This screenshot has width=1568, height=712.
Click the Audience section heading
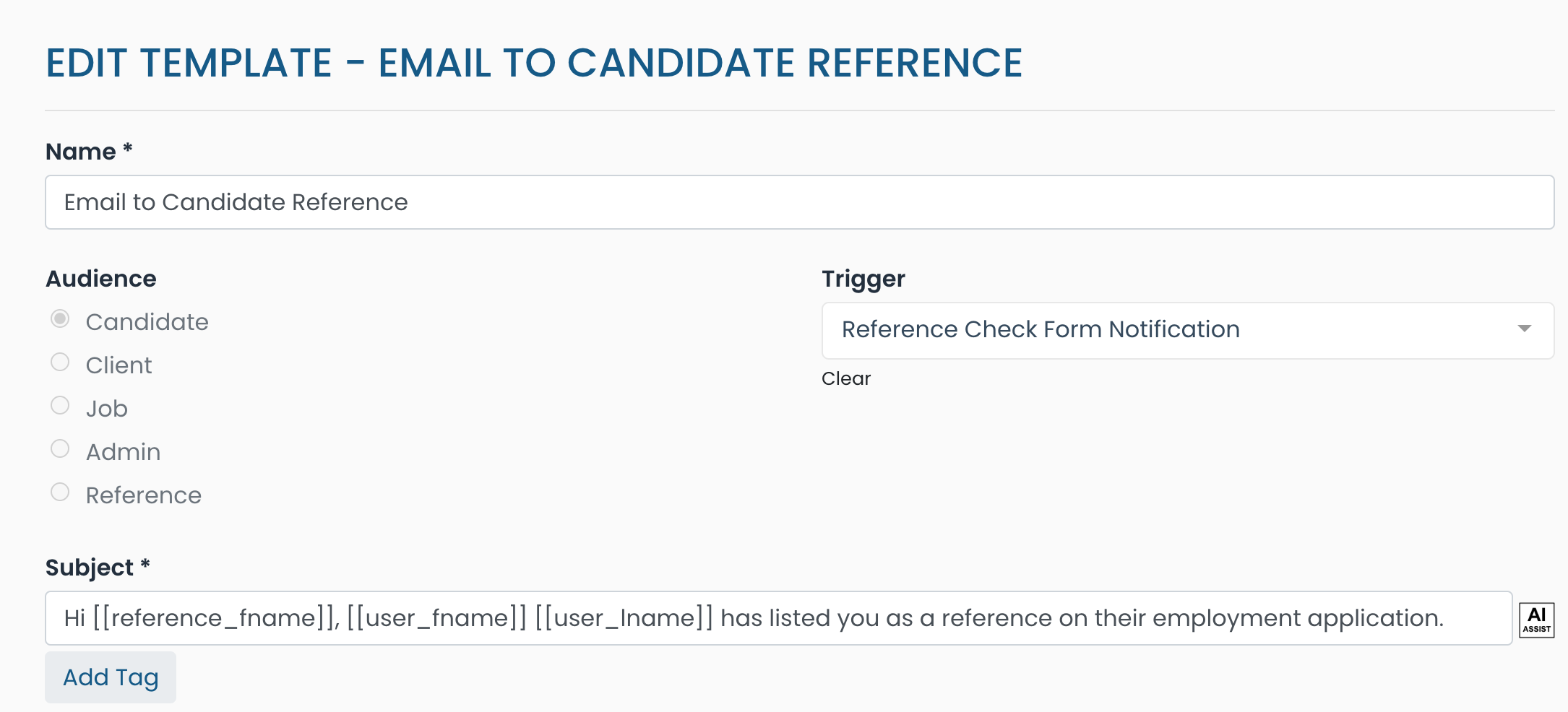pyautogui.click(x=101, y=278)
